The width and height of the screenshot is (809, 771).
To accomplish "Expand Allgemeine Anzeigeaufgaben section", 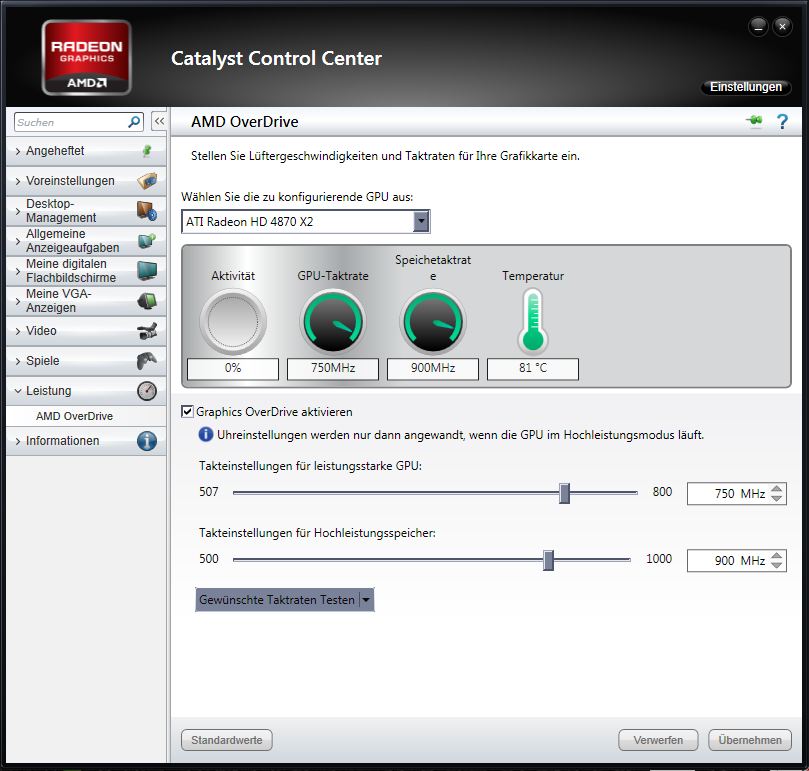I will [18, 241].
